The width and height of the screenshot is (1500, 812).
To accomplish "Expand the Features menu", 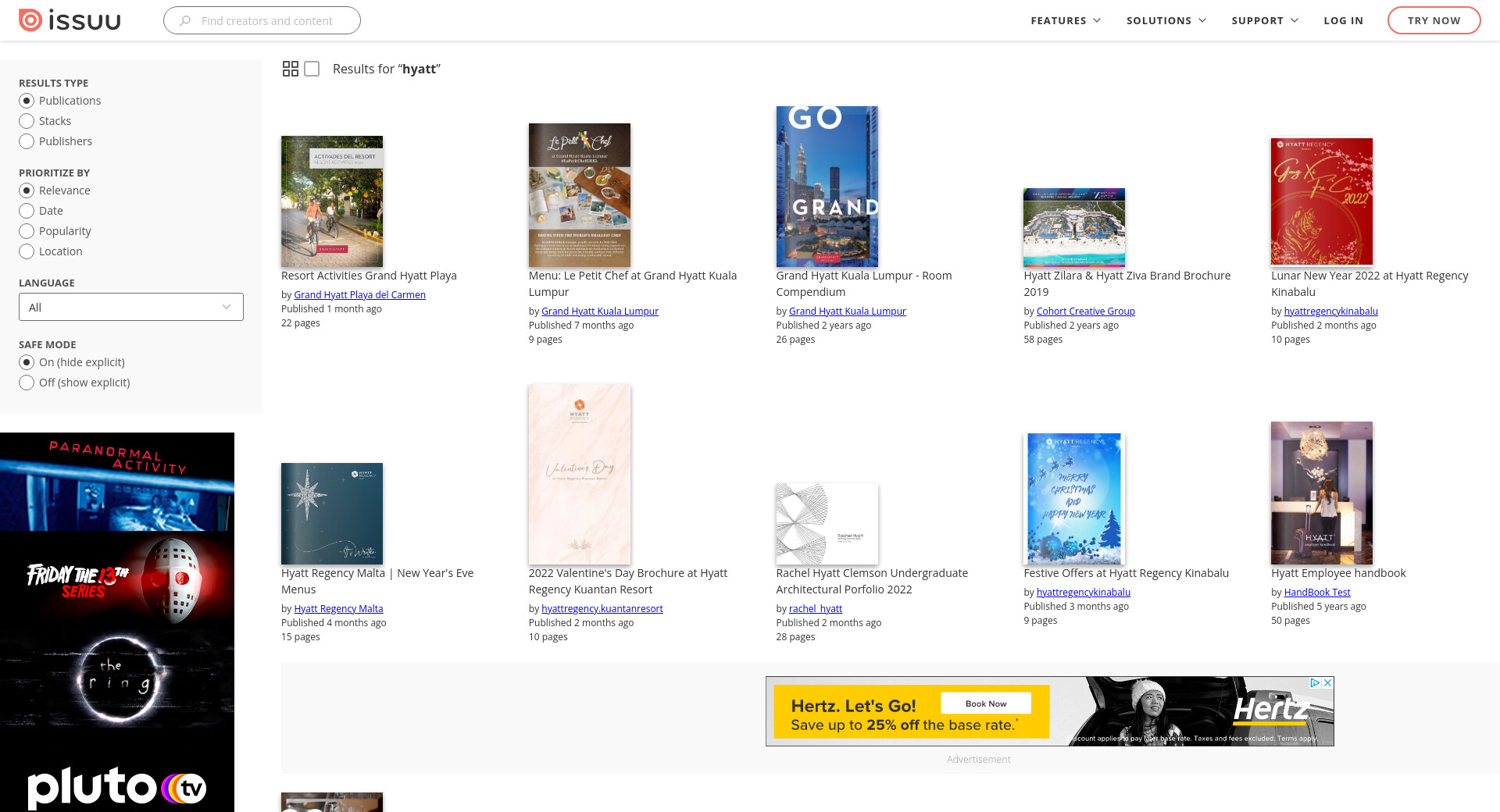I will click(1066, 20).
